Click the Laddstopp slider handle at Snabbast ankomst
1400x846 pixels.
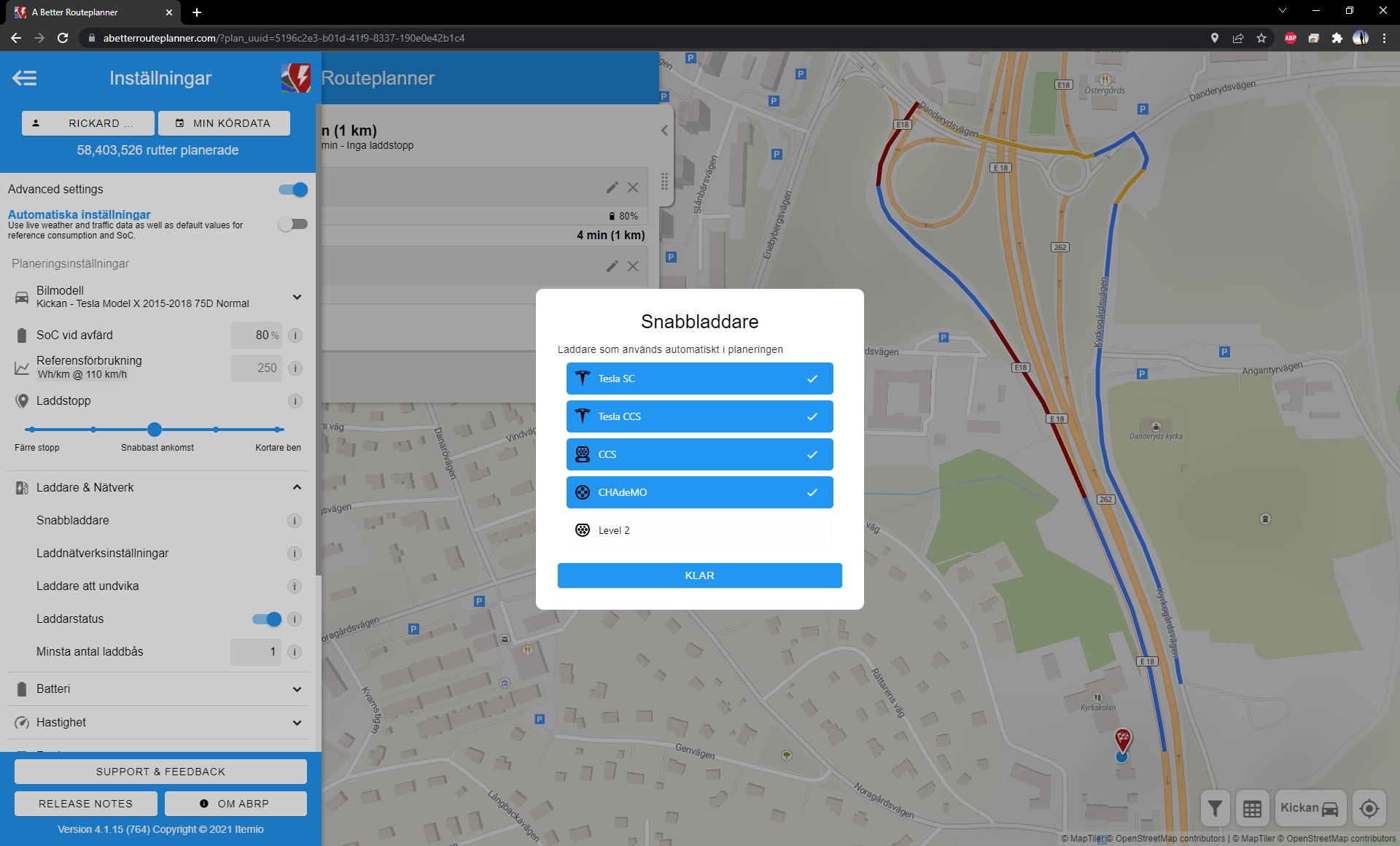[x=155, y=430]
